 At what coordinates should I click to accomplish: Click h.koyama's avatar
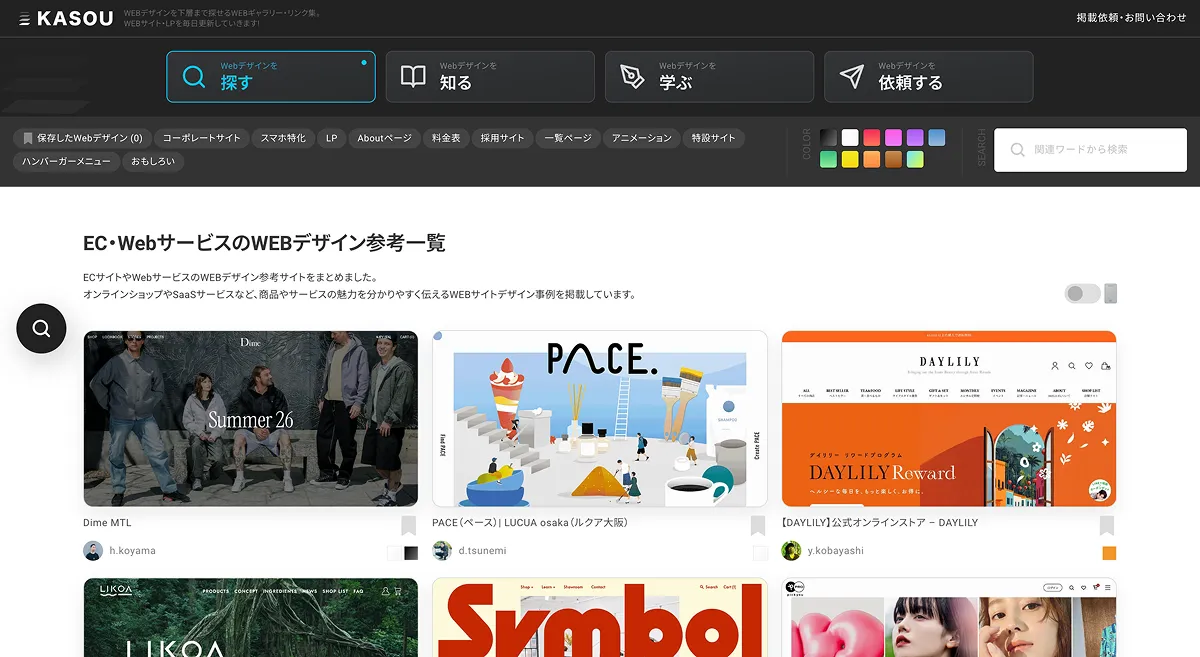tap(93, 551)
